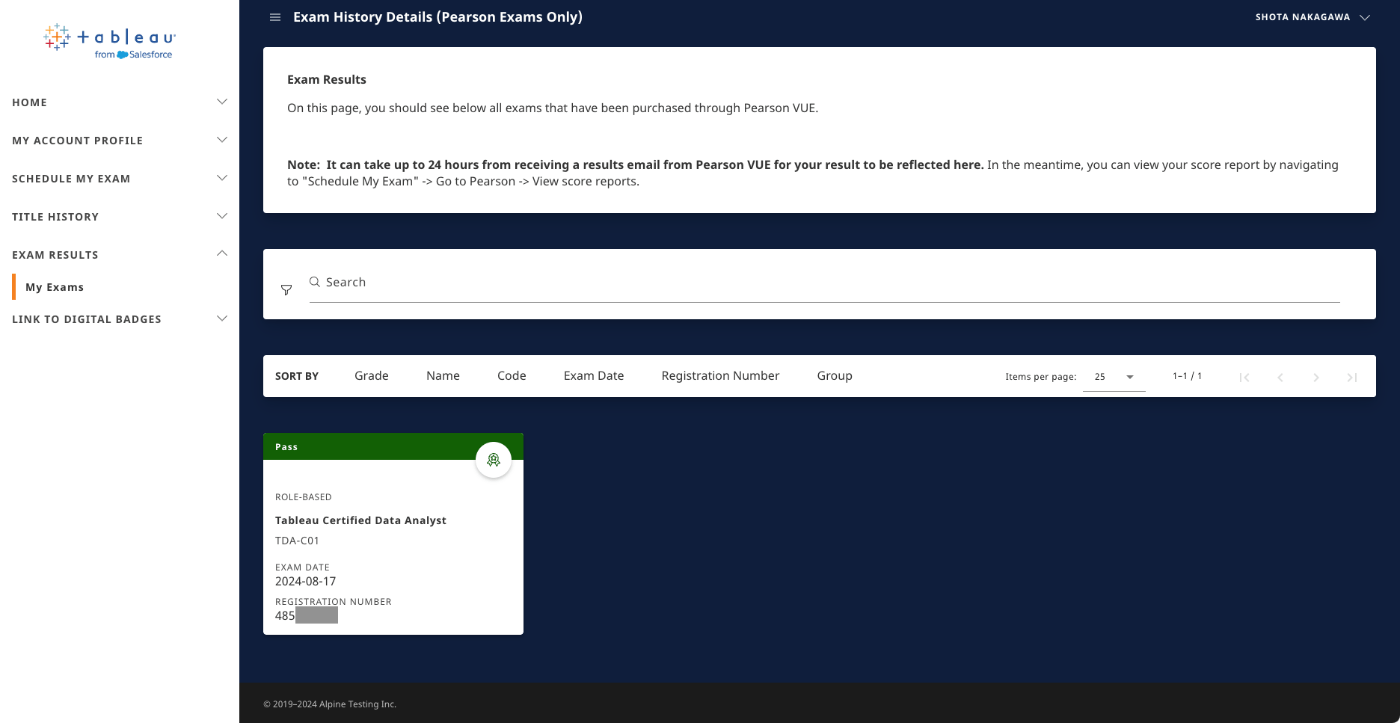Screen dimensions: 1400x723
Task: Go to next page of results
Action: point(1316,377)
